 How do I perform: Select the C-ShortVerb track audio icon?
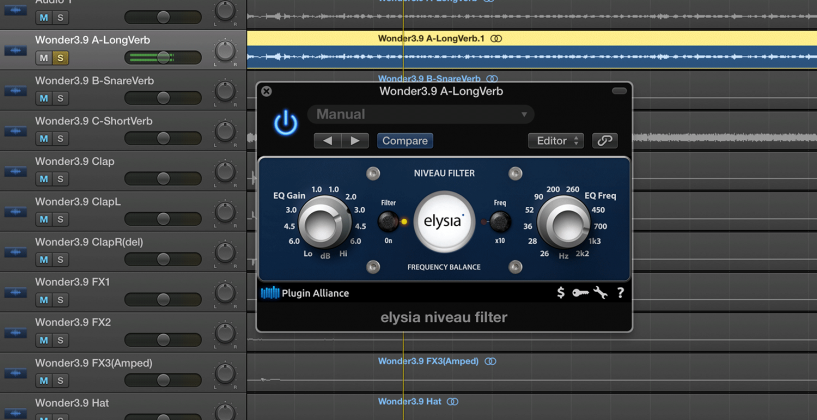coord(15,131)
